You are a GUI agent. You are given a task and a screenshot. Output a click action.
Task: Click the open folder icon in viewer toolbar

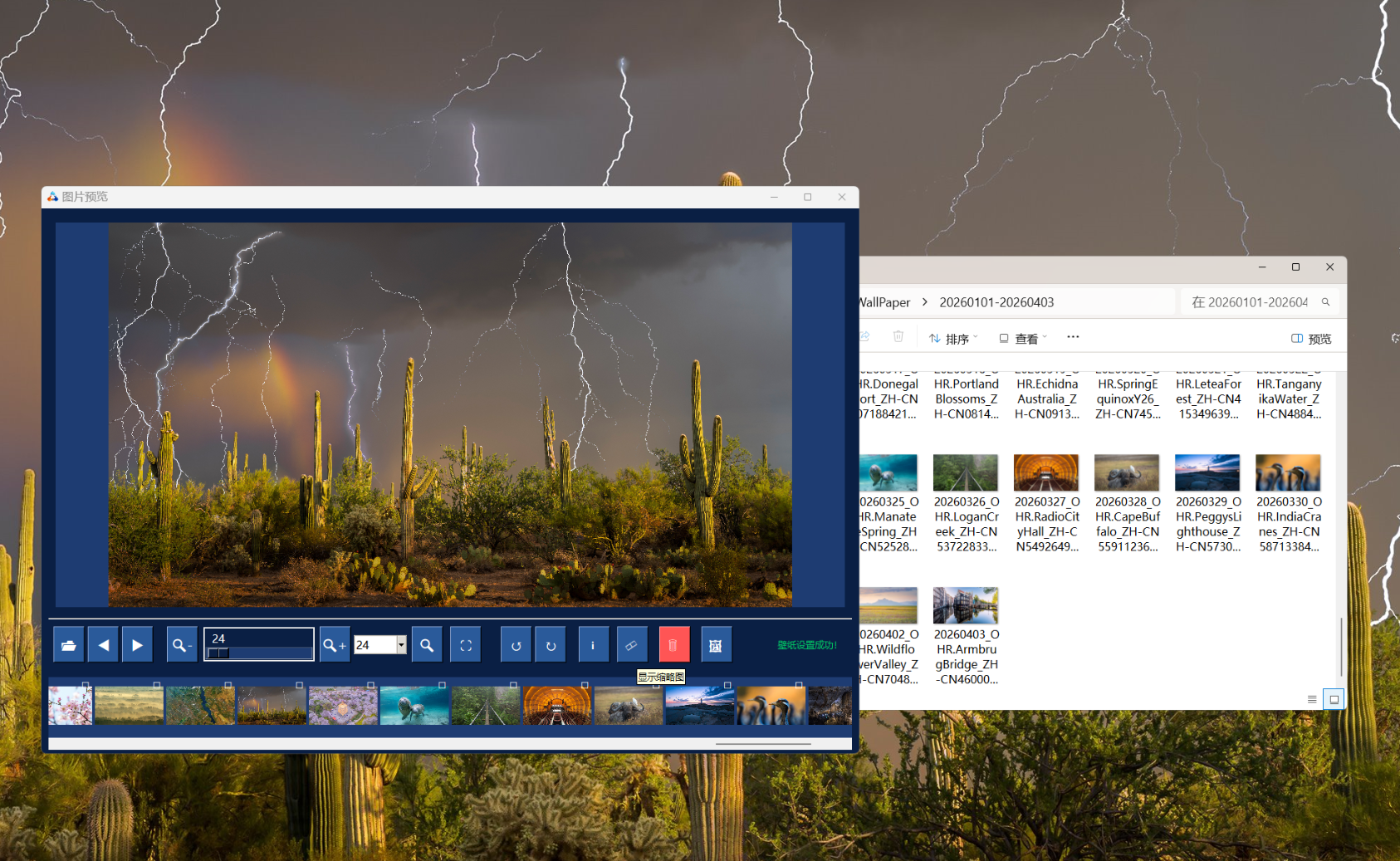pyautogui.click(x=69, y=645)
